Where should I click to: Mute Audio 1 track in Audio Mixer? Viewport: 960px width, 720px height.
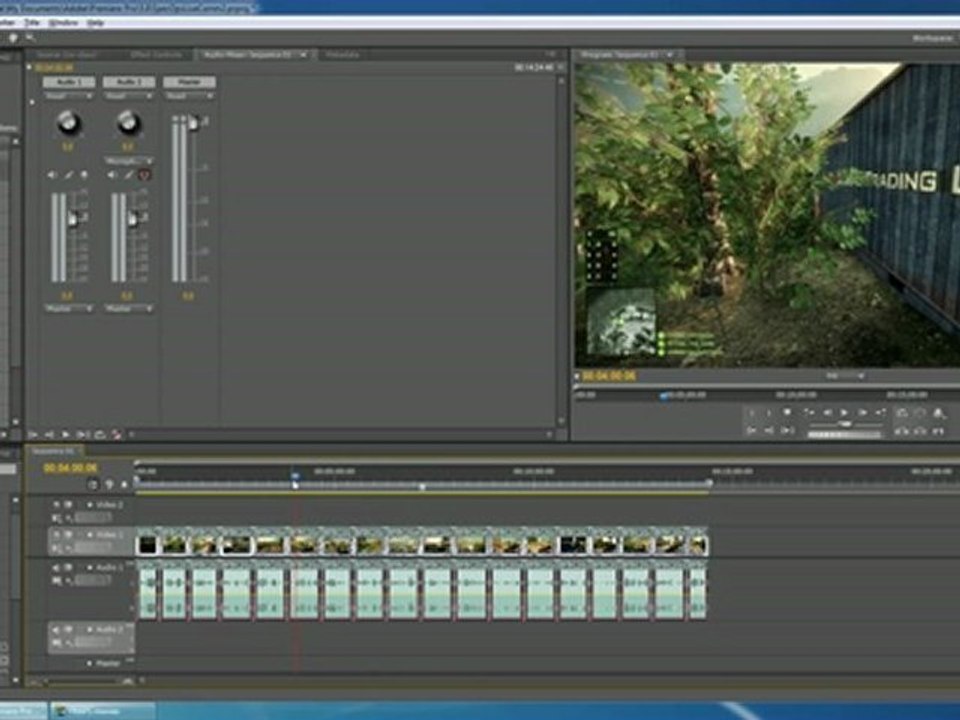(51, 175)
